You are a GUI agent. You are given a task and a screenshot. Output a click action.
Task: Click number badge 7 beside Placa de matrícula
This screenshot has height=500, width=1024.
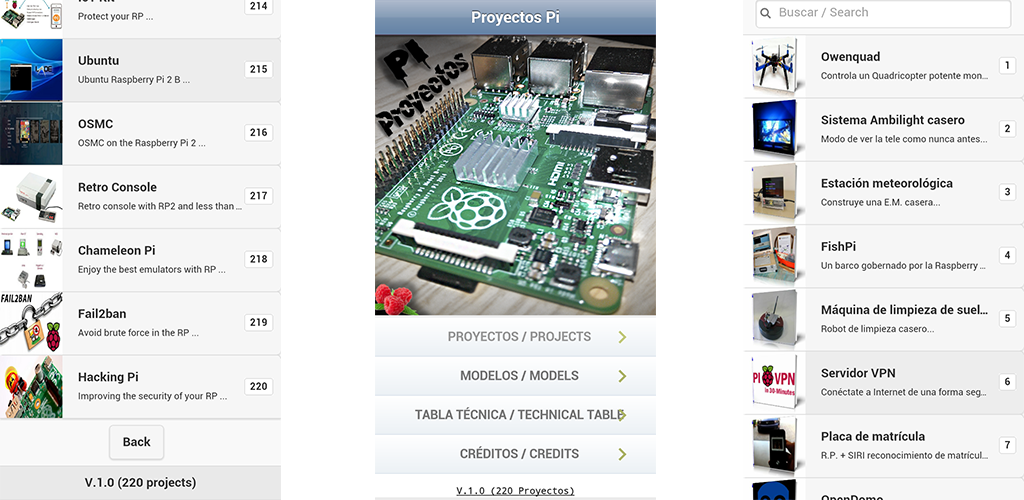[1008, 445]
